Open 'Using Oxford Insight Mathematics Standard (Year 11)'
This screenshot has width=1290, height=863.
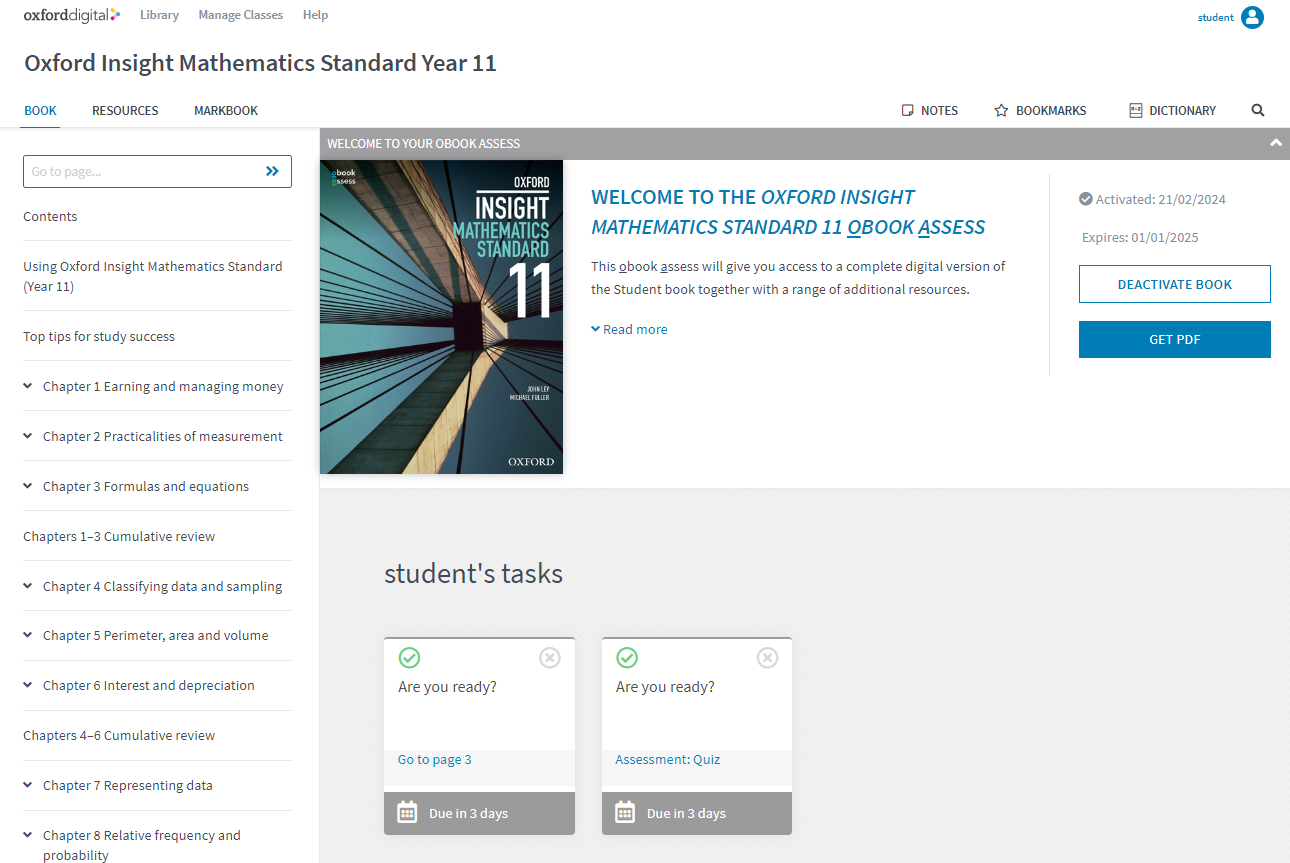coord(153,276)
